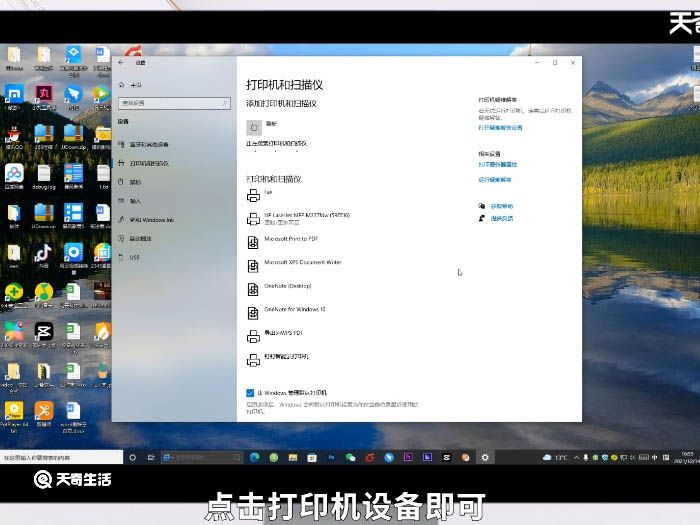The image size is (700, 525).
Task: Open Task View from the taskbar
Action: (151, 458)
